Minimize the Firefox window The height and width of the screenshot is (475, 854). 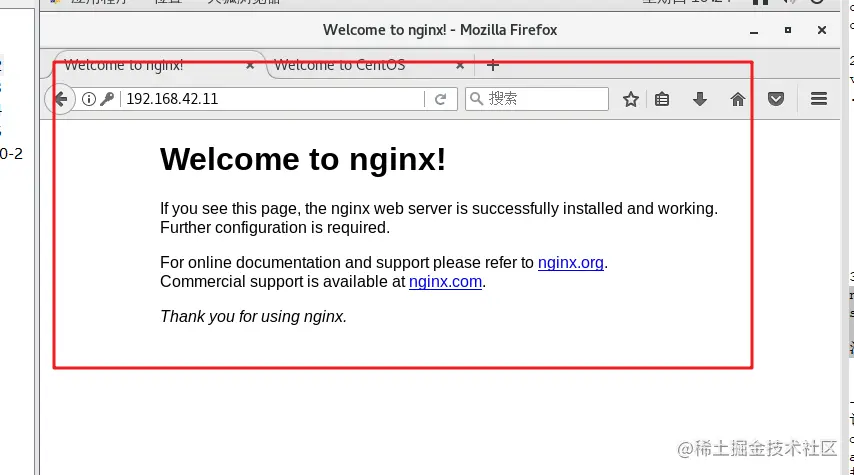click(754, 31)
